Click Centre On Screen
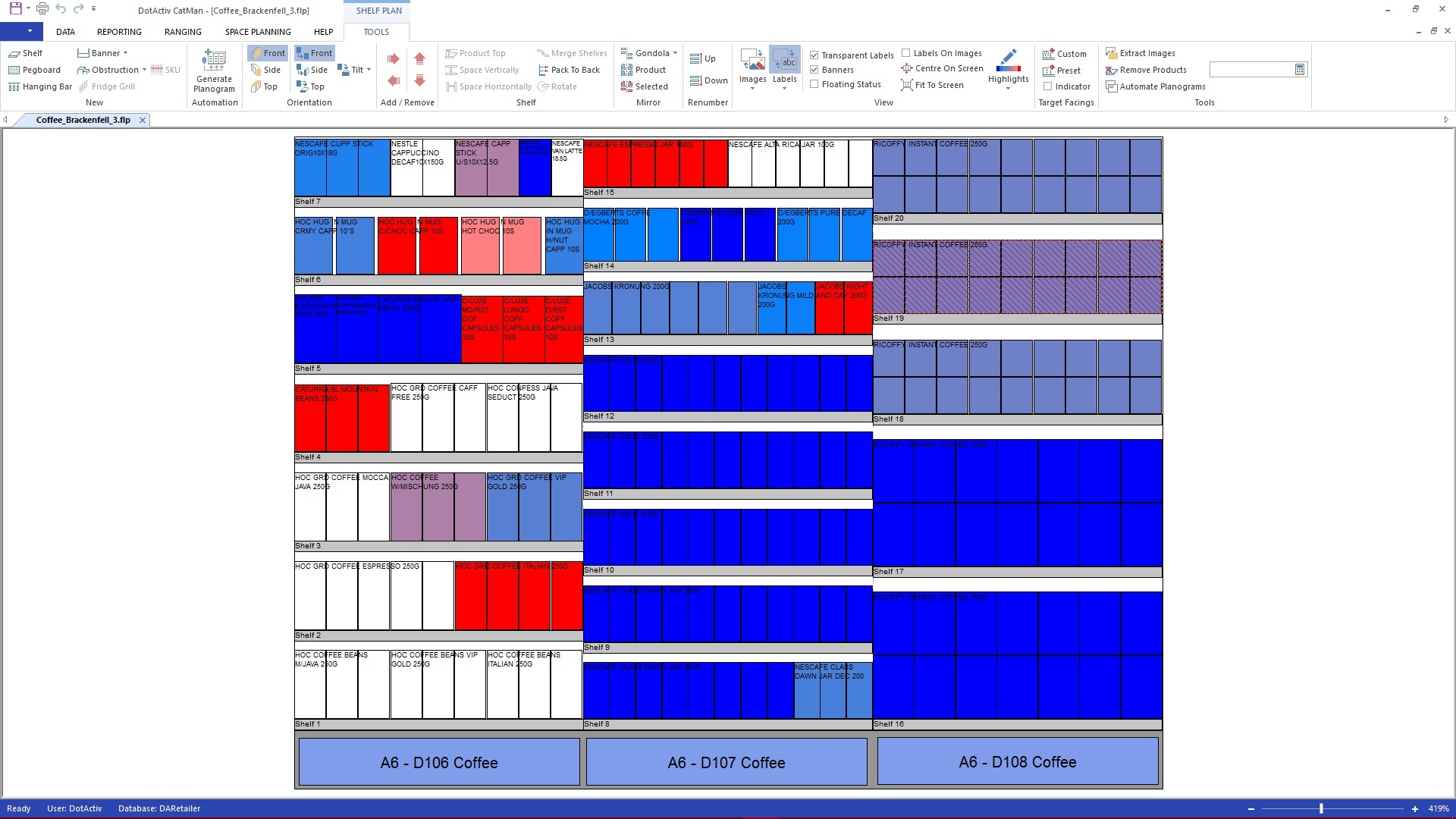The width and height of the screenshot is (1456, 819). [942, 68]
